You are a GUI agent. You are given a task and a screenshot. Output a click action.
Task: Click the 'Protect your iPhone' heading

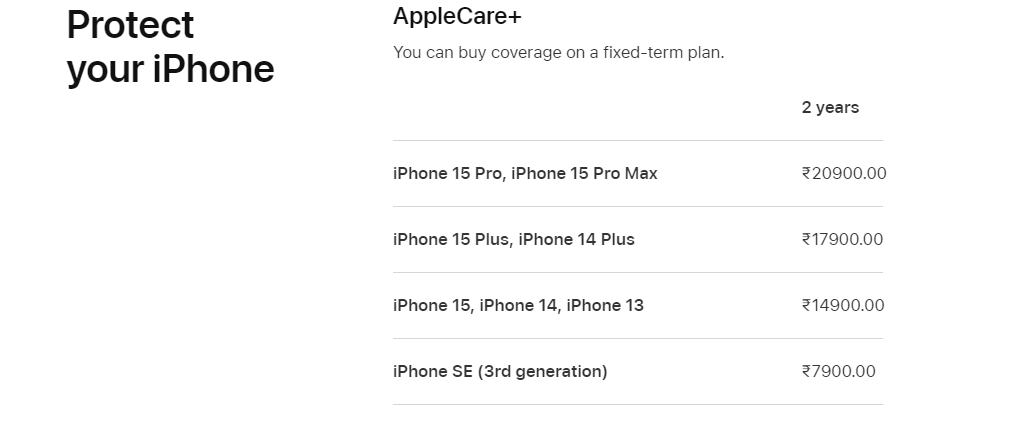click(171, 47)
